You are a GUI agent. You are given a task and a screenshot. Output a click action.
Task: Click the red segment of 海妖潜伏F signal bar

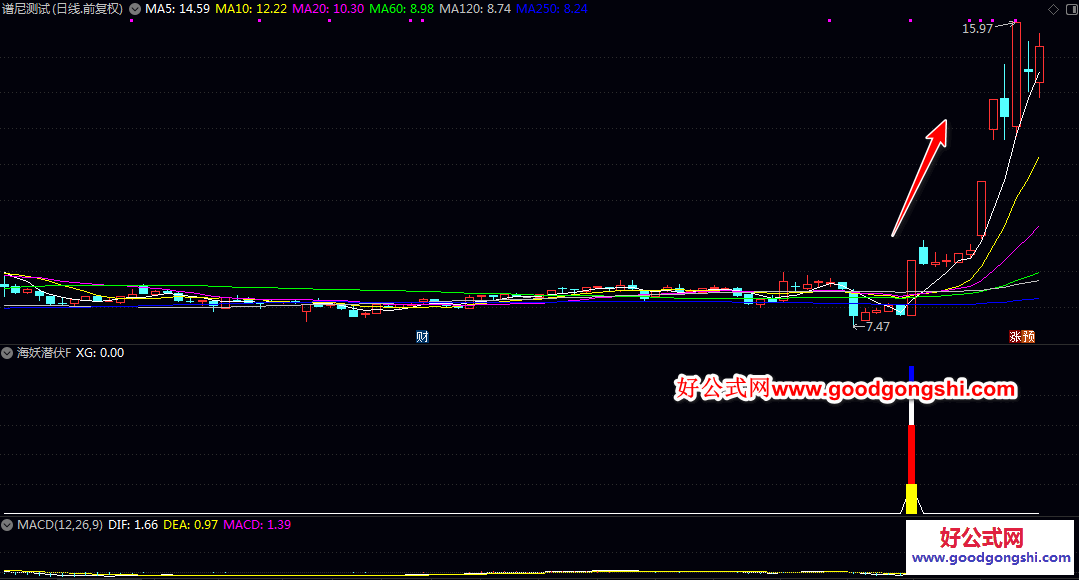coord(912,455)
